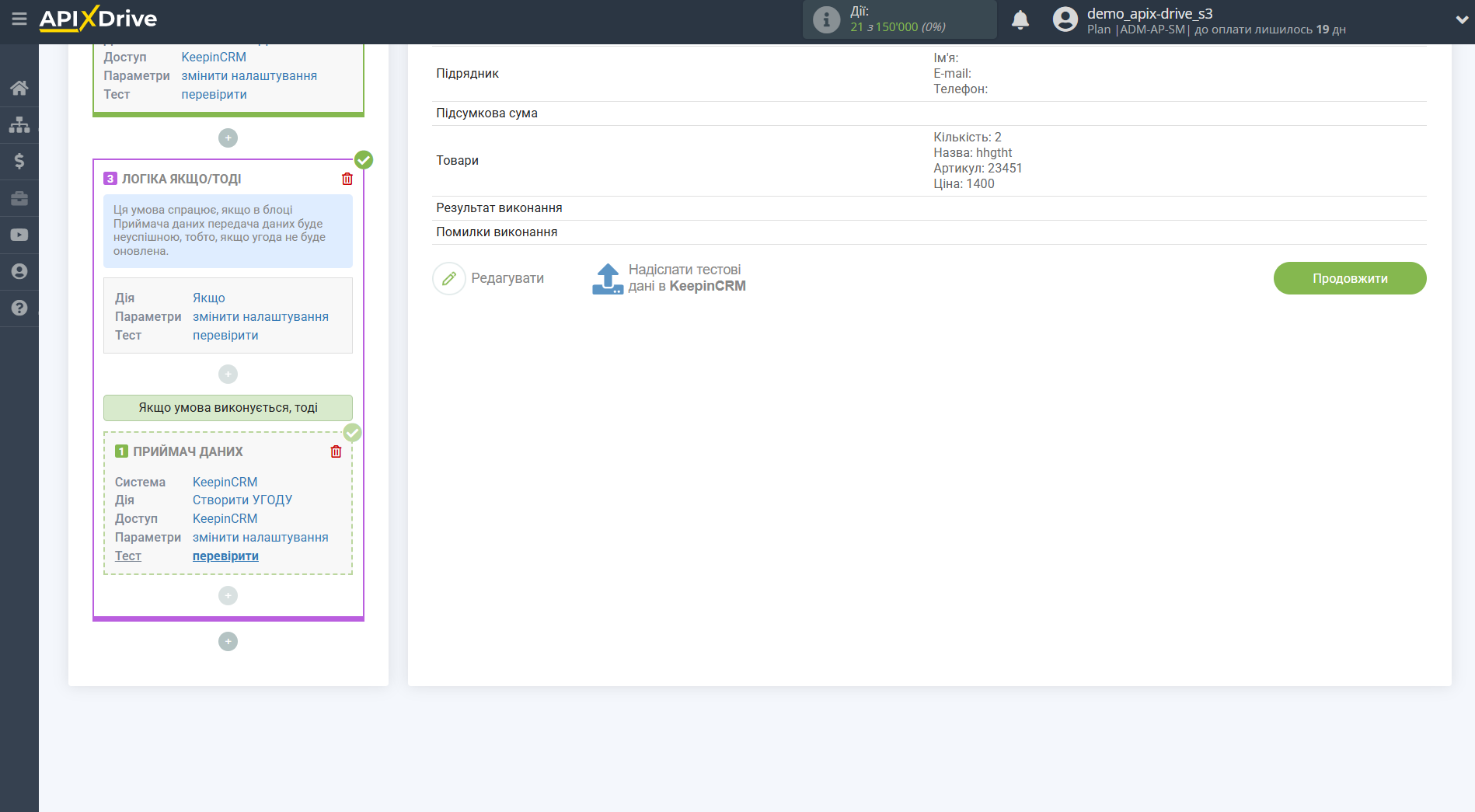Click demo_apix-drive_s3 account name

tap(1150, 13)
